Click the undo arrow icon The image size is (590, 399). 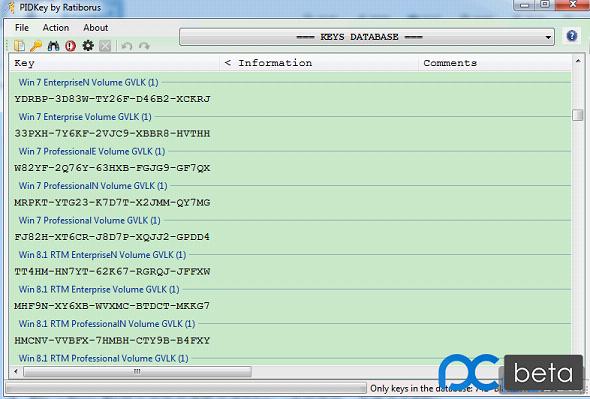(x=127, y=46)
